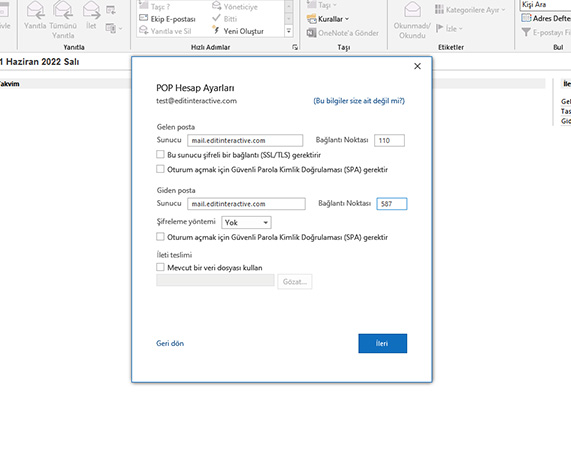Click incoming Bağlantı Noktası field 110
Viewport: 571px width, 462px height.
click(389, 141)
